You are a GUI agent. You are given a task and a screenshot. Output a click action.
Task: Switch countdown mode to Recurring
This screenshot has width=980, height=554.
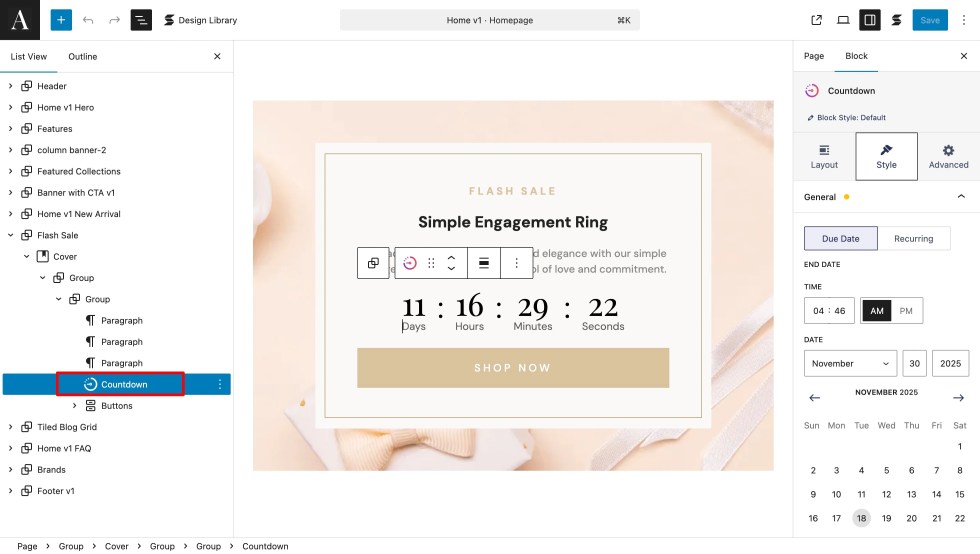(913, 238)
